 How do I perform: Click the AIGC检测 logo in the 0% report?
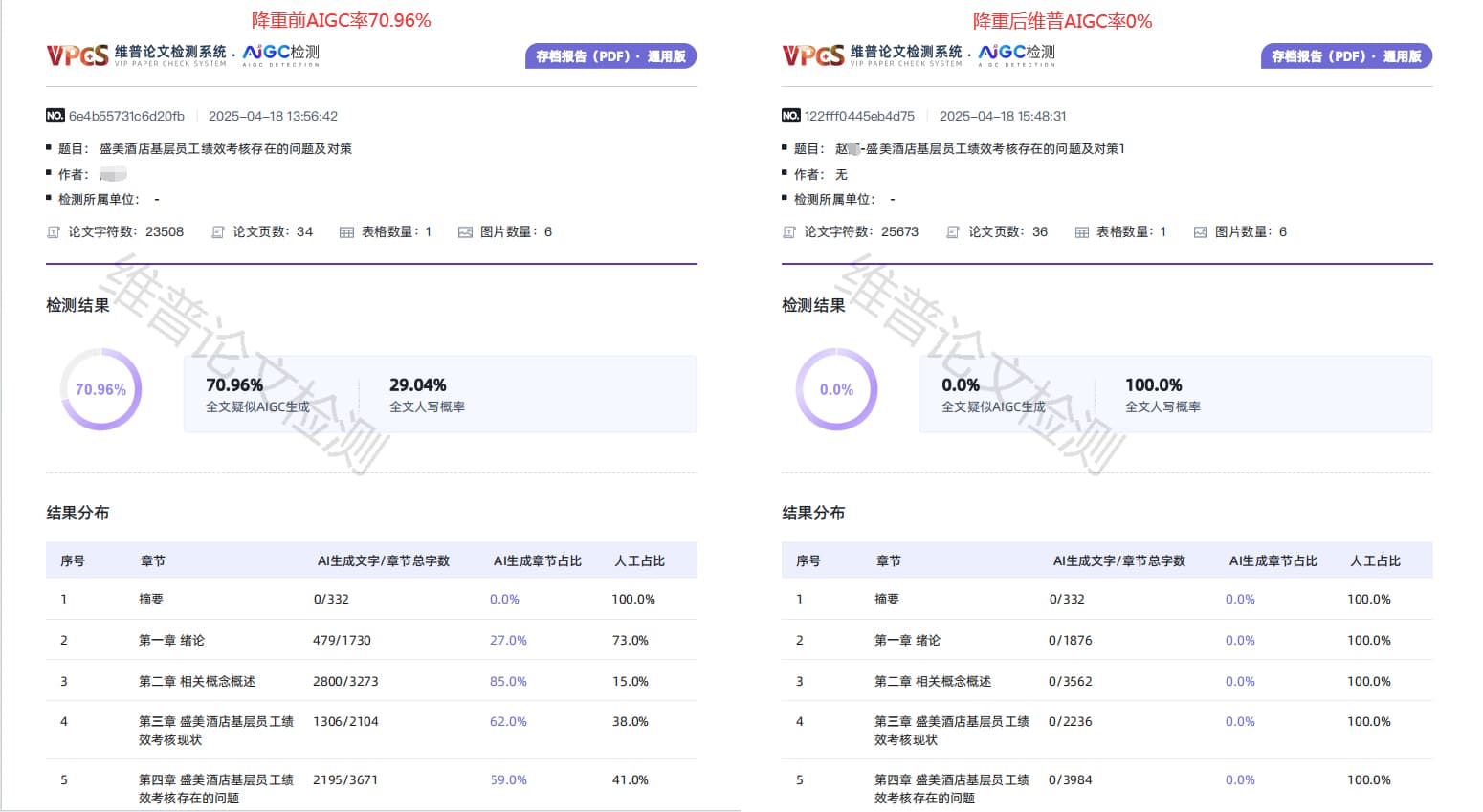click(x=1016, y=54)
